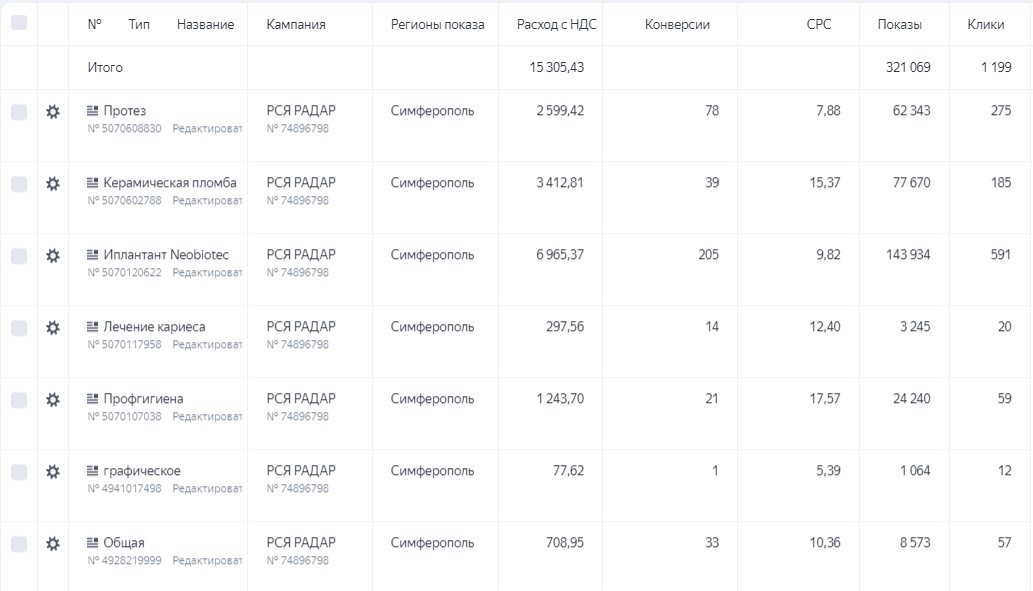Sort table by Конверсии column header
This screenshot has width=1033, height=591.
tap(677, 24)
